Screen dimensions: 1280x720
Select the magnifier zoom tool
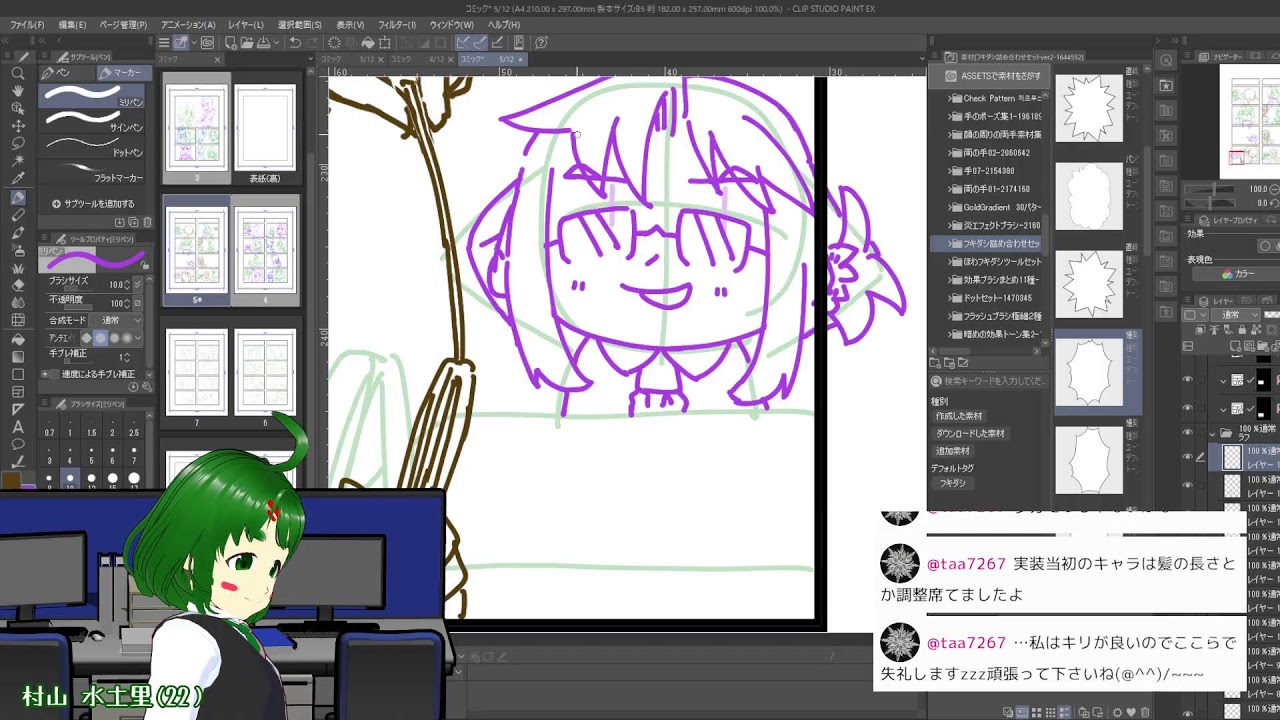[18, 73]
